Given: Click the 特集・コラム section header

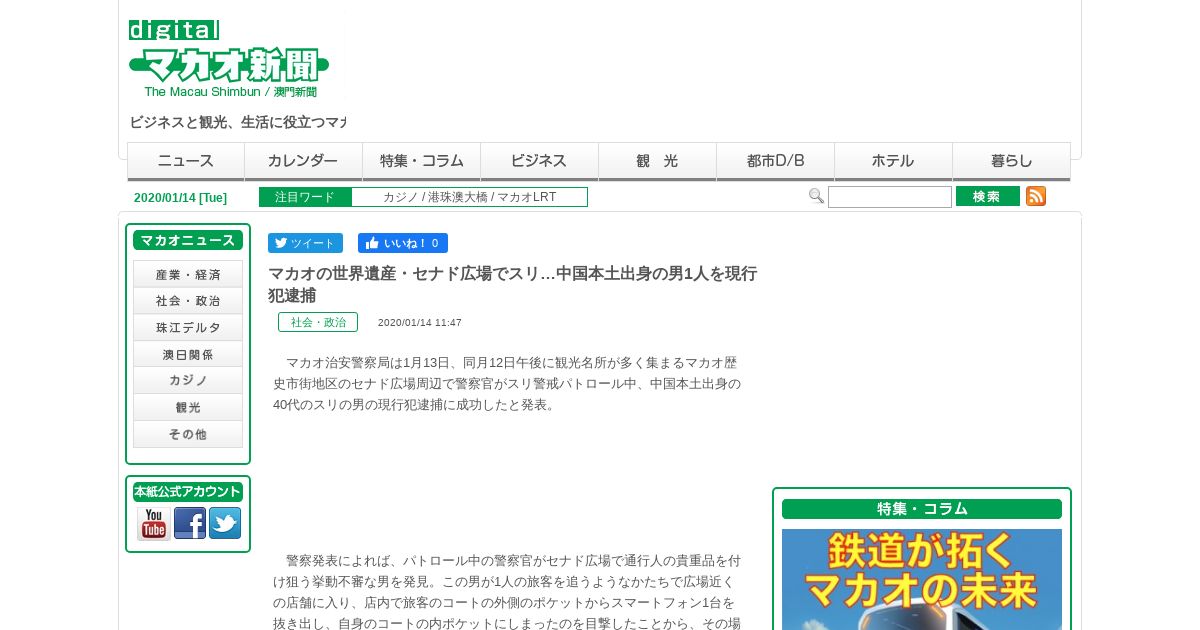Looking at the screenshot, I should click(x=922, y=509).
